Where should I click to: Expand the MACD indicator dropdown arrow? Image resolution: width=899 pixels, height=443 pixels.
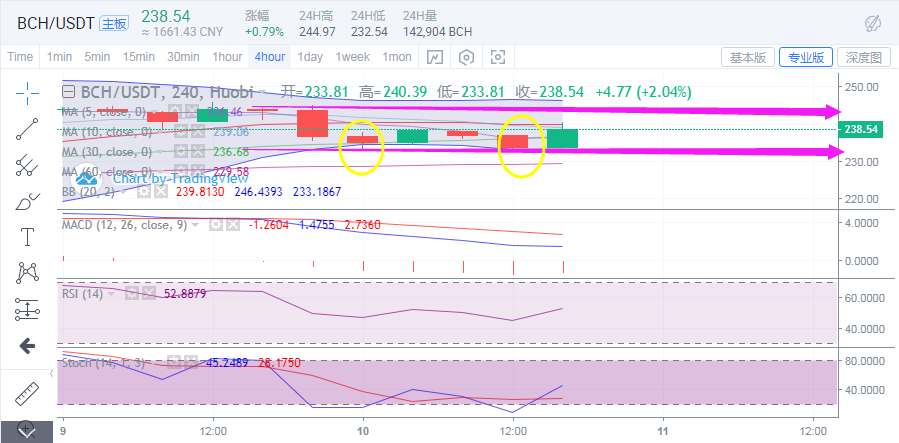click(197, 225)
